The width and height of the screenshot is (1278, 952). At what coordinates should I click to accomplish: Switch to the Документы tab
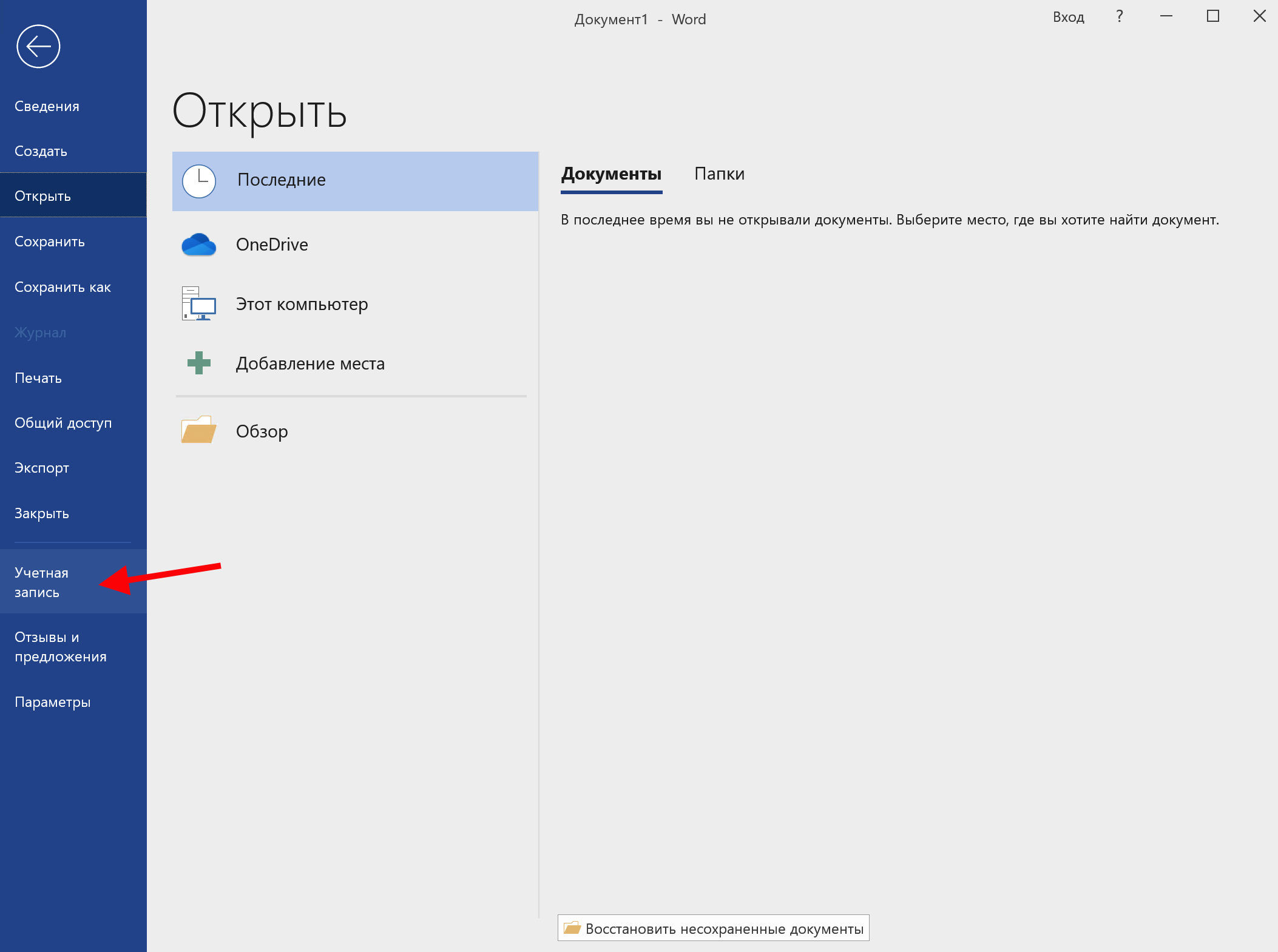[x=611, y=174]
